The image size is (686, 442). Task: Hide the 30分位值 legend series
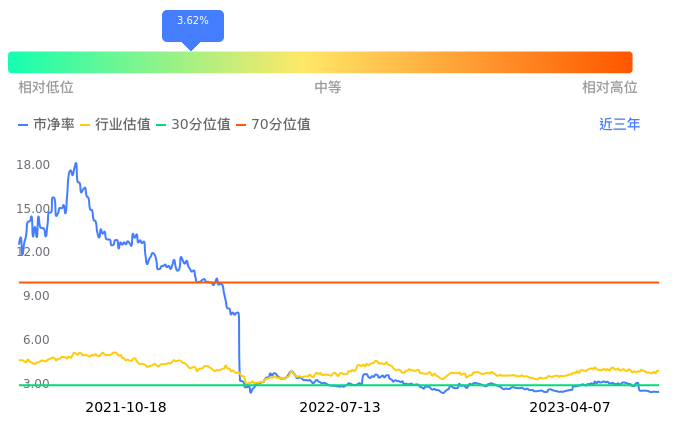(x=193, y=125)
